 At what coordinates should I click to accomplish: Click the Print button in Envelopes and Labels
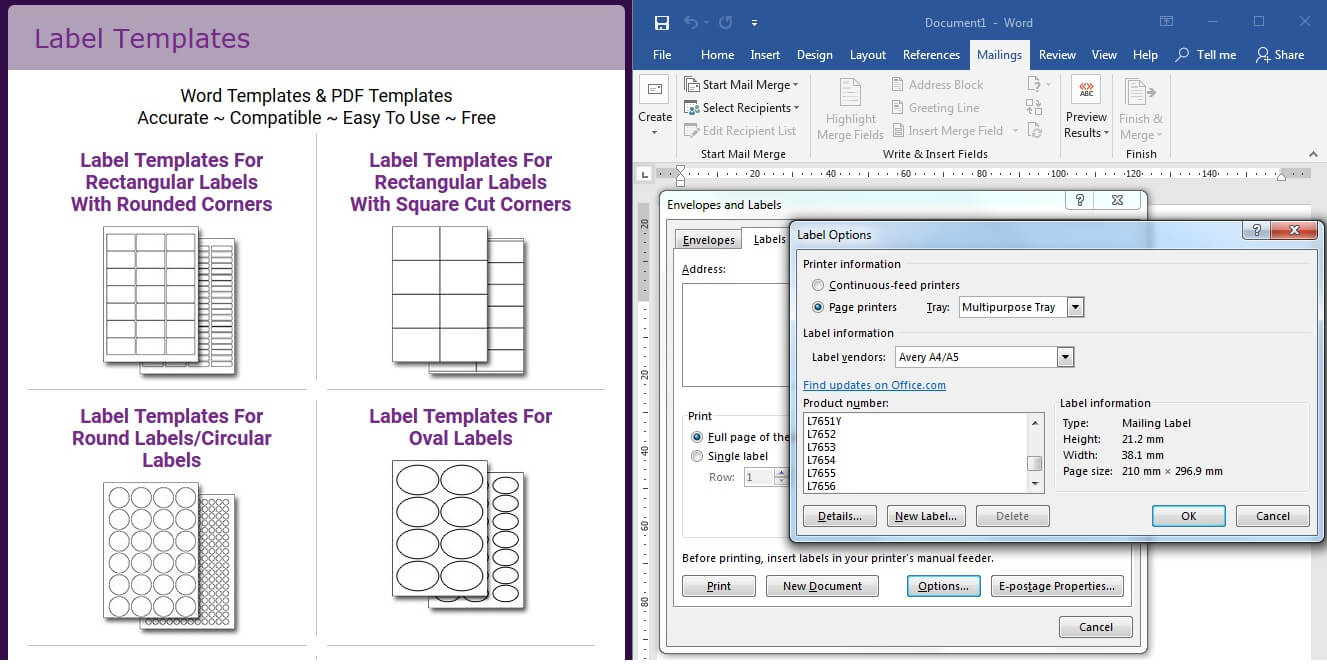pyautogui.click(x=719, y=586)
